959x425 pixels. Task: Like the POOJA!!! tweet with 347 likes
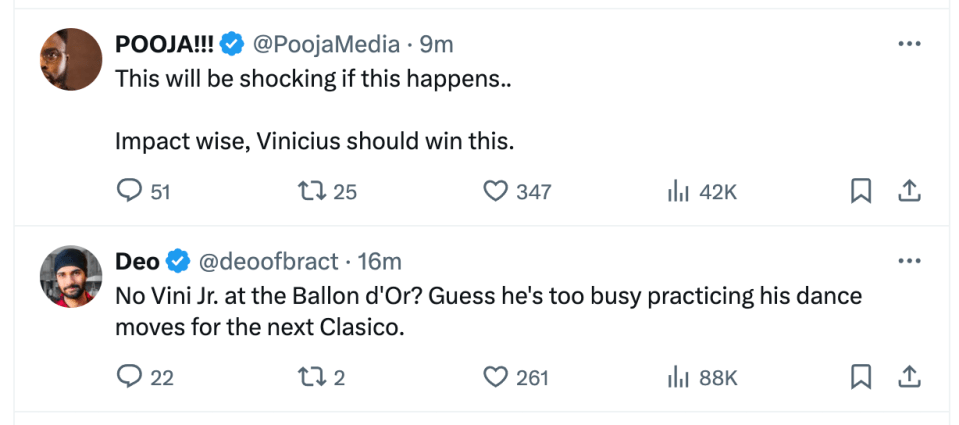(x=495, y=192)
